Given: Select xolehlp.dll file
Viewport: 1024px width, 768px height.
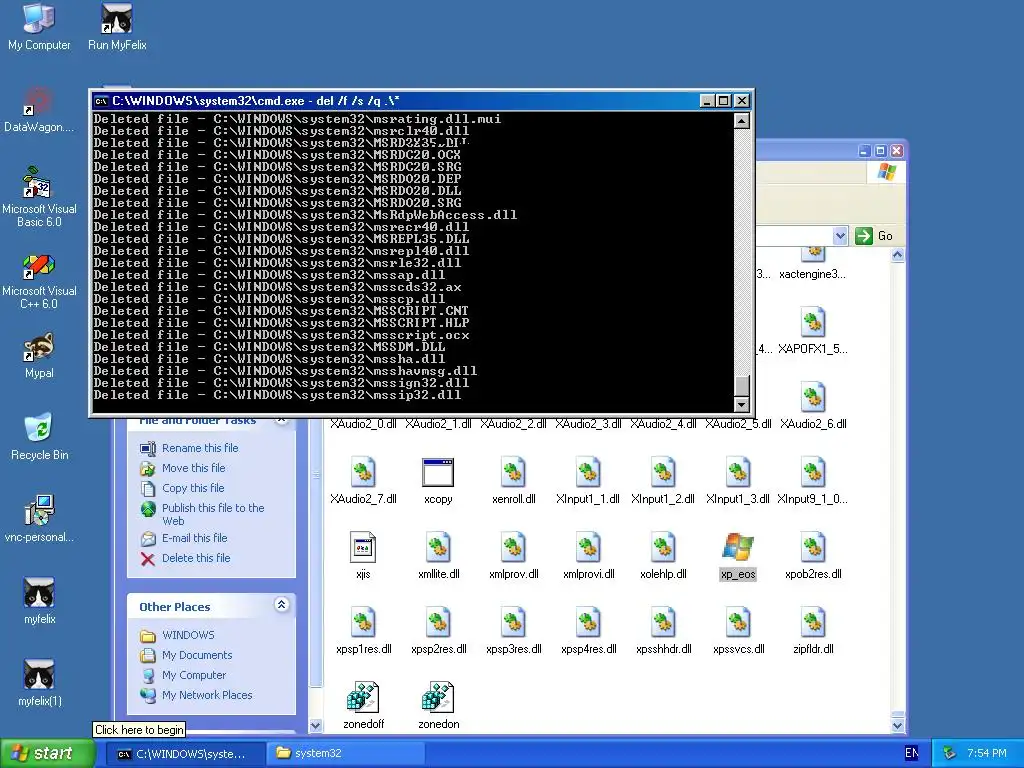Looking at the screenshot, I should click(663, 556).
